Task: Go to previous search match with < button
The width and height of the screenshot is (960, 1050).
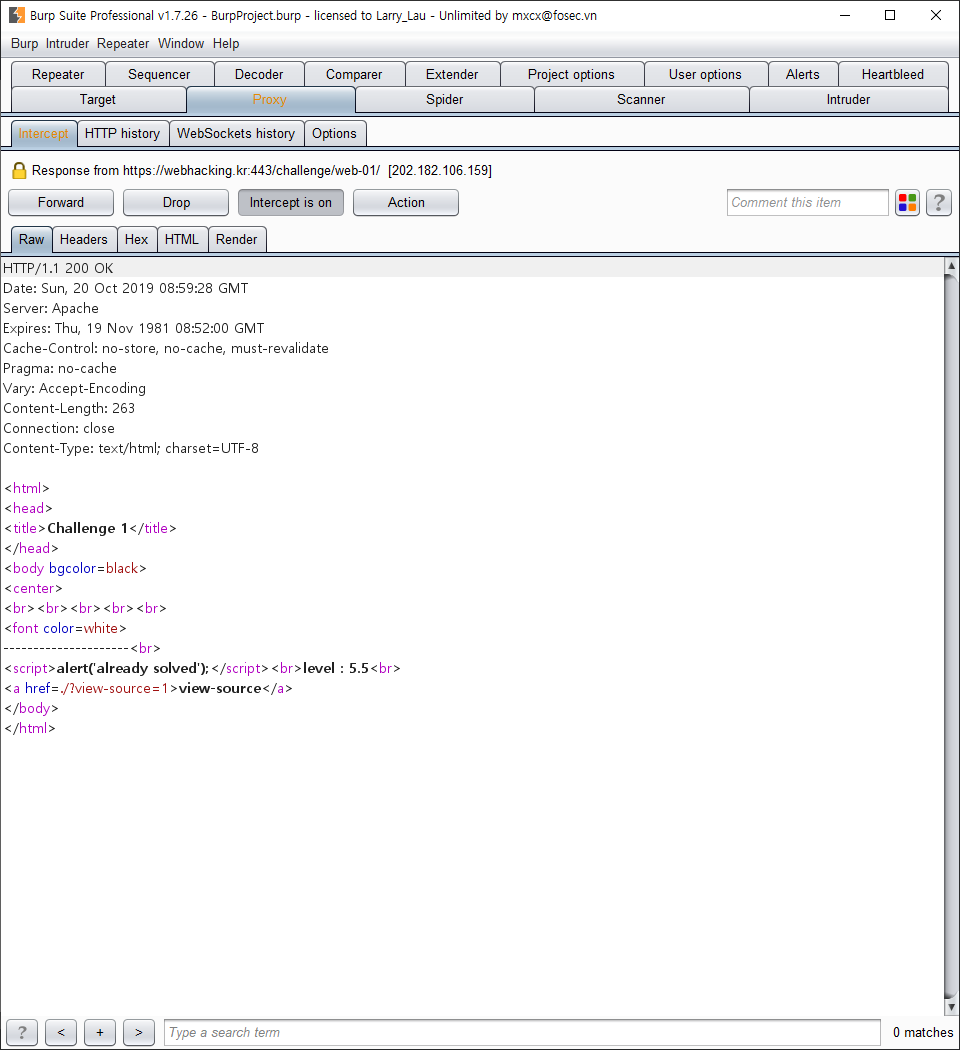Action: (61, 1032)
